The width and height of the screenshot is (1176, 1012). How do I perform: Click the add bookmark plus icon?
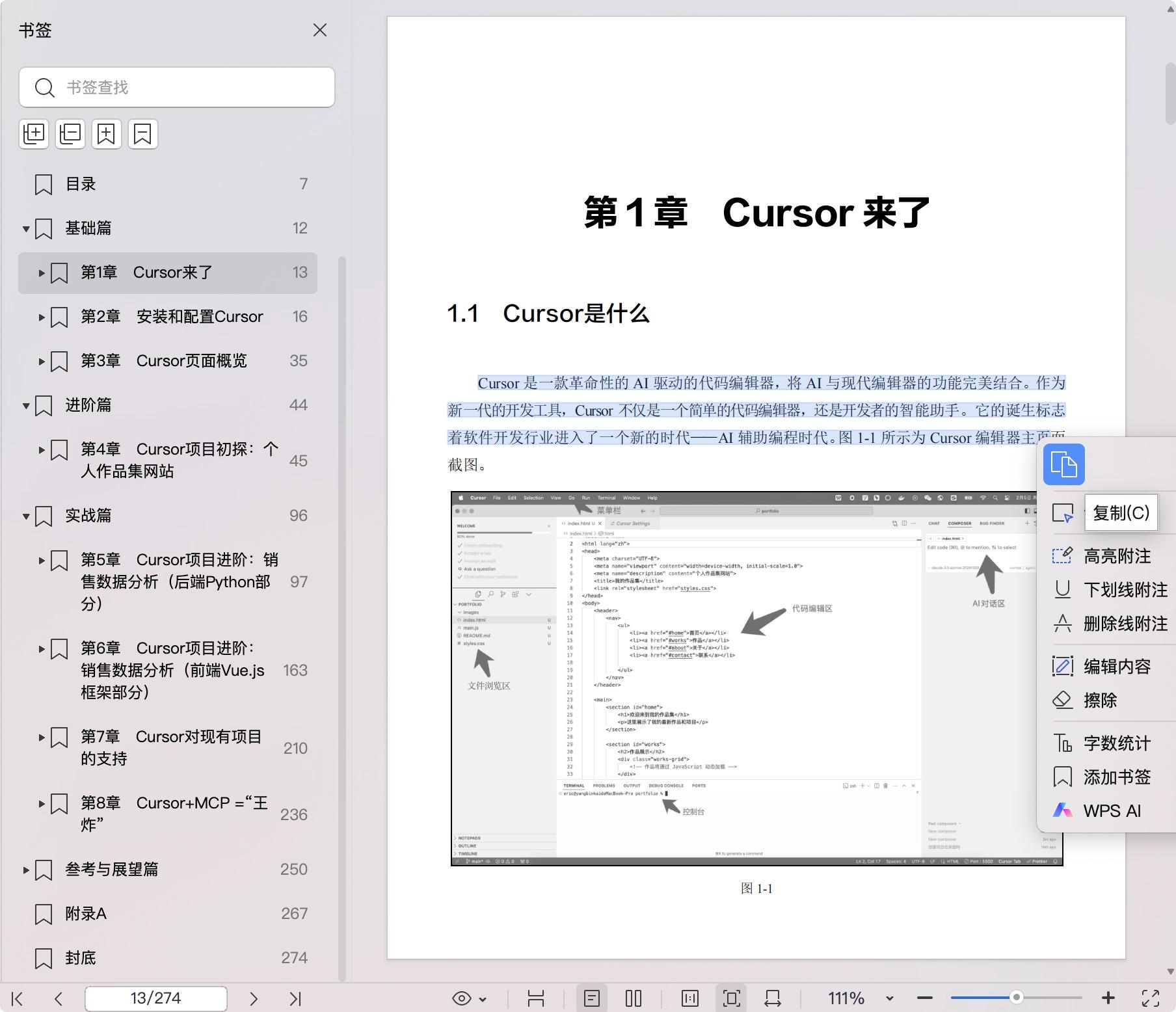click(x=107, y=134)
